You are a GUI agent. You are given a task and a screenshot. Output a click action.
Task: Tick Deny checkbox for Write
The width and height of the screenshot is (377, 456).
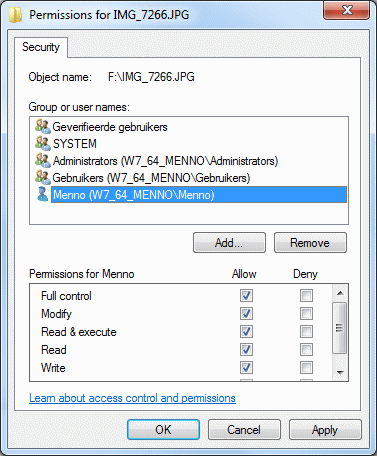[306, 368]
